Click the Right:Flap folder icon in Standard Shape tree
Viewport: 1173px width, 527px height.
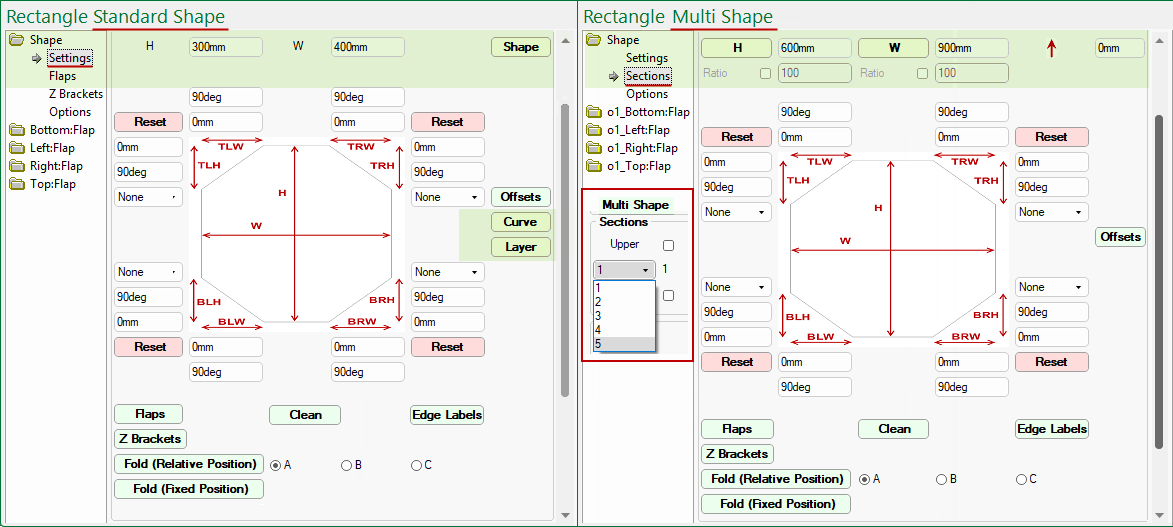[x=18, y=166]
